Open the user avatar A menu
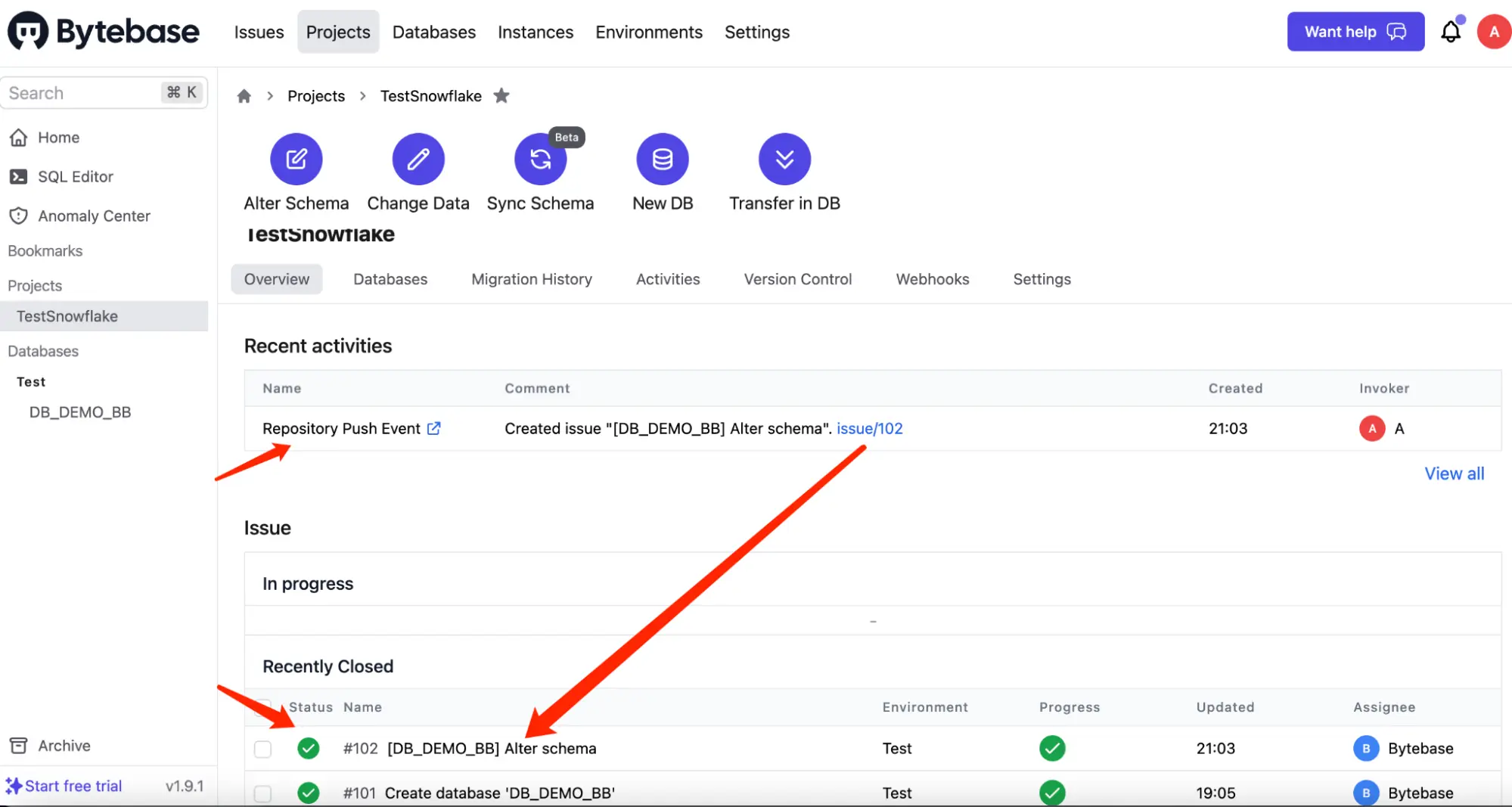Viewport: 1512px width, 807px height. [x=1494, y=32]
